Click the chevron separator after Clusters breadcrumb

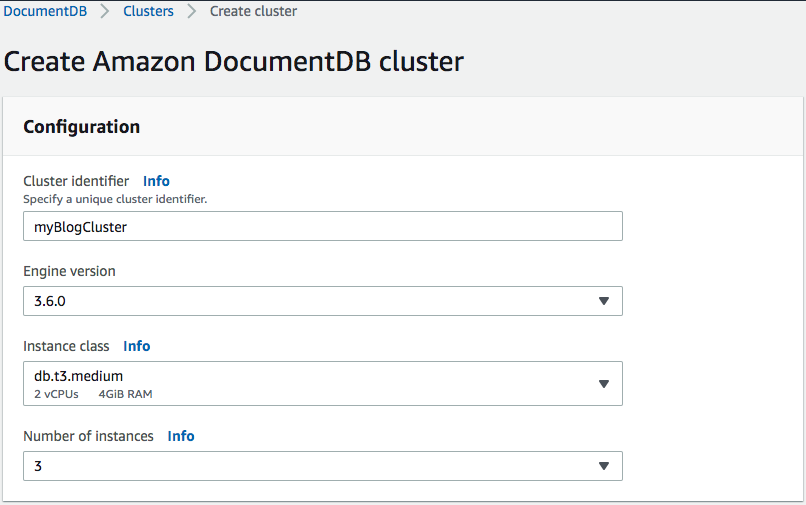[192, 11]
